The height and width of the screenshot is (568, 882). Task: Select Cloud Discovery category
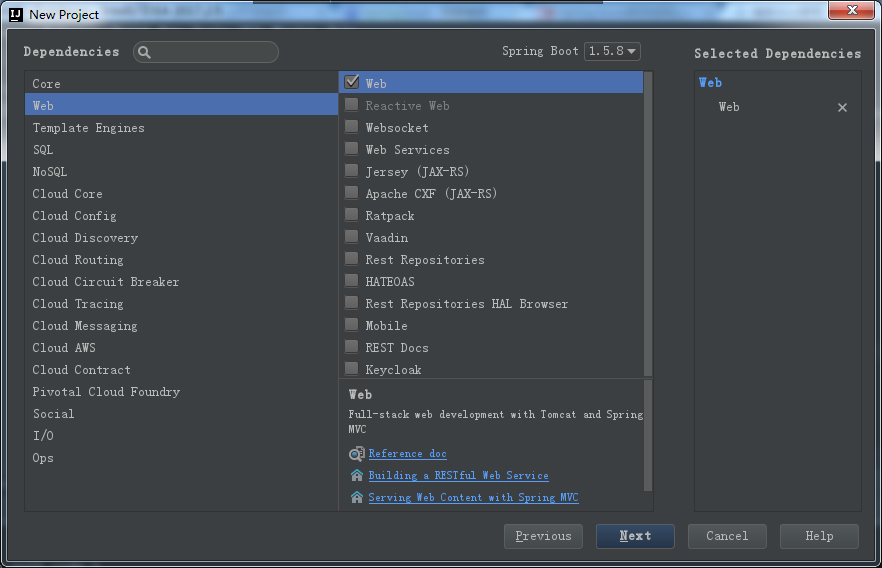[x=181, y=237]
